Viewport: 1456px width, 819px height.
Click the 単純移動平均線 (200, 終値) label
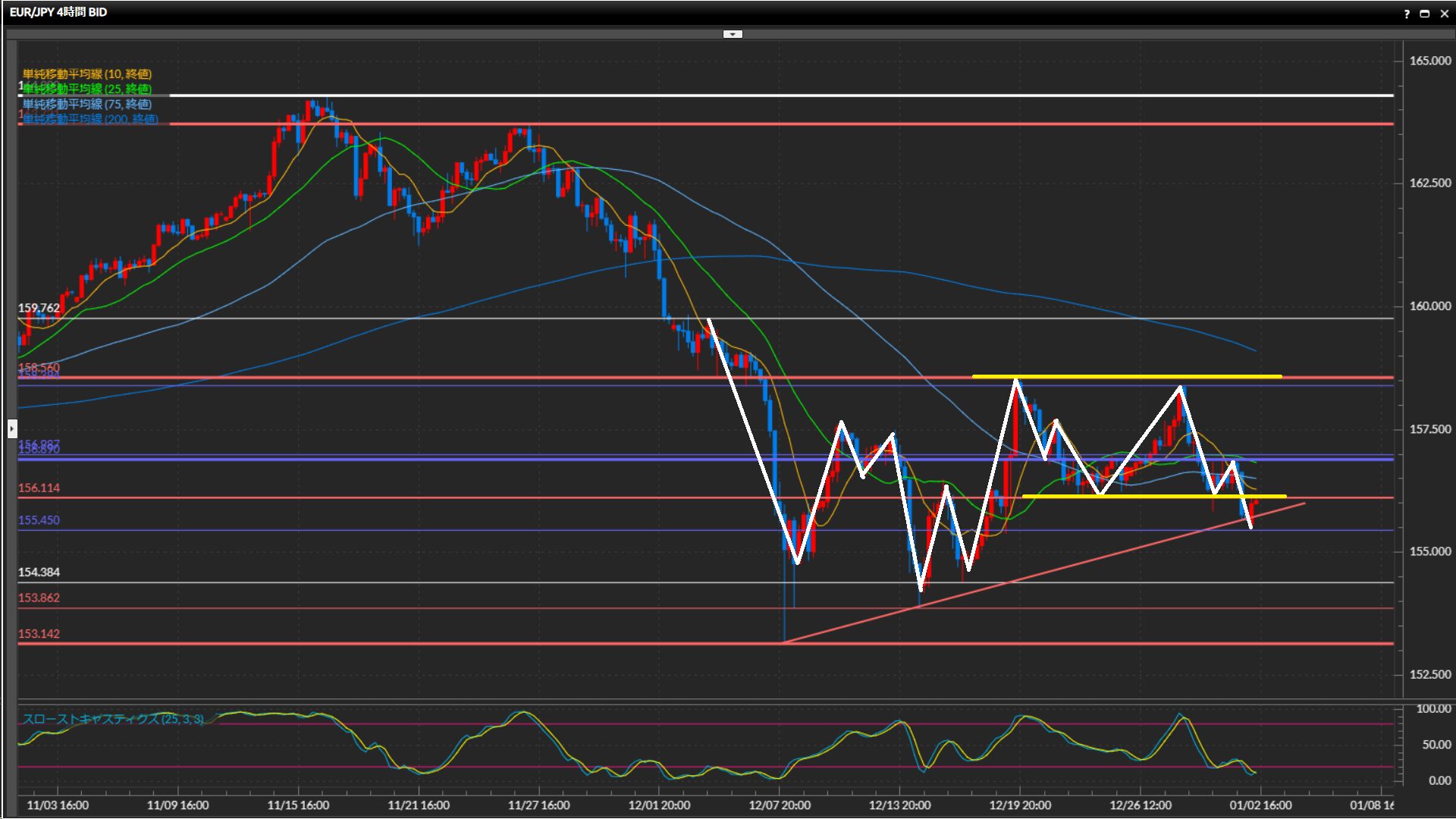(90, 119)
